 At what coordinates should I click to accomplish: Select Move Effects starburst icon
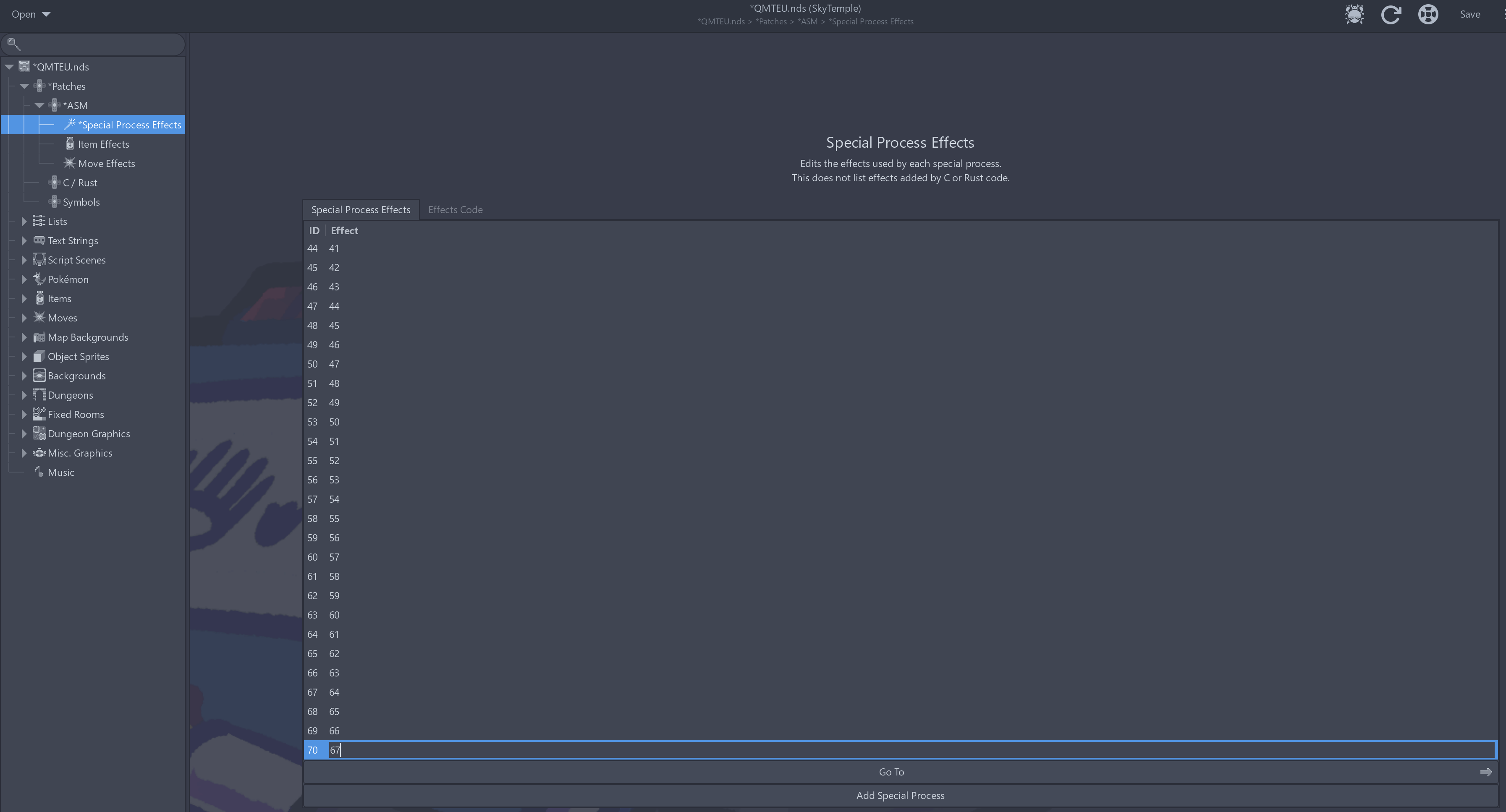coord(70,163)
